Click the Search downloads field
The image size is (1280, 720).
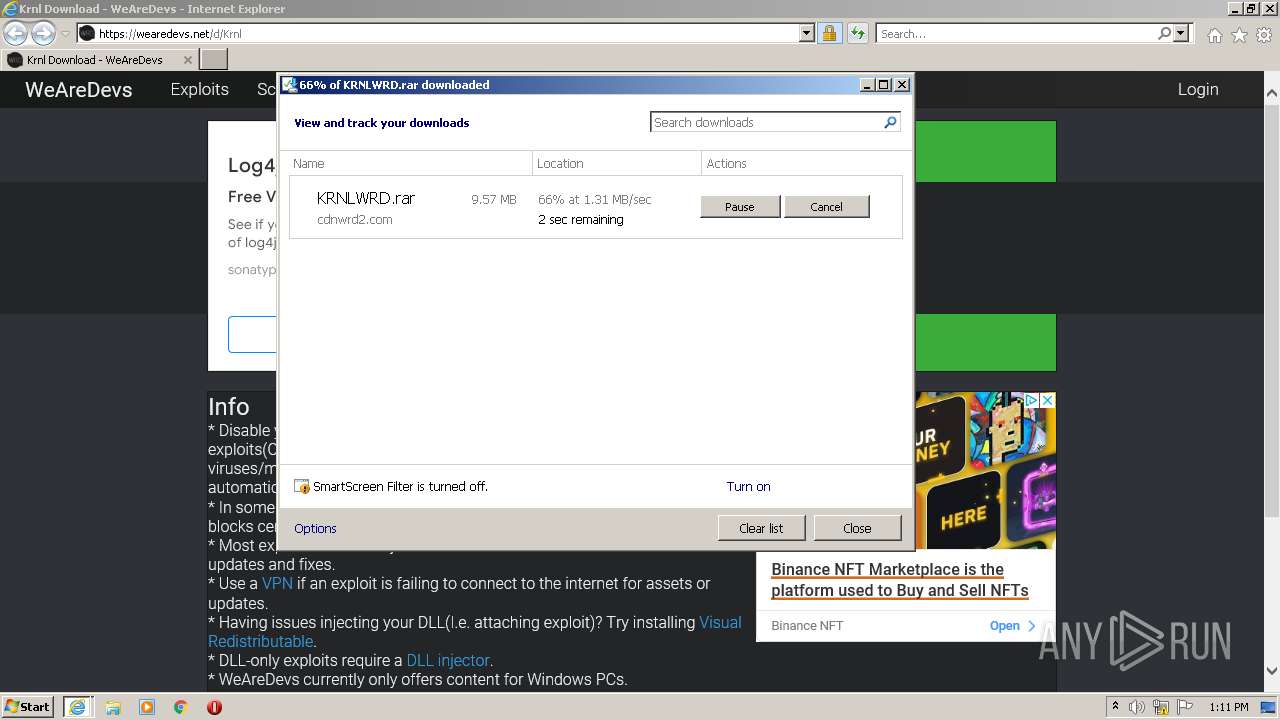766,122
